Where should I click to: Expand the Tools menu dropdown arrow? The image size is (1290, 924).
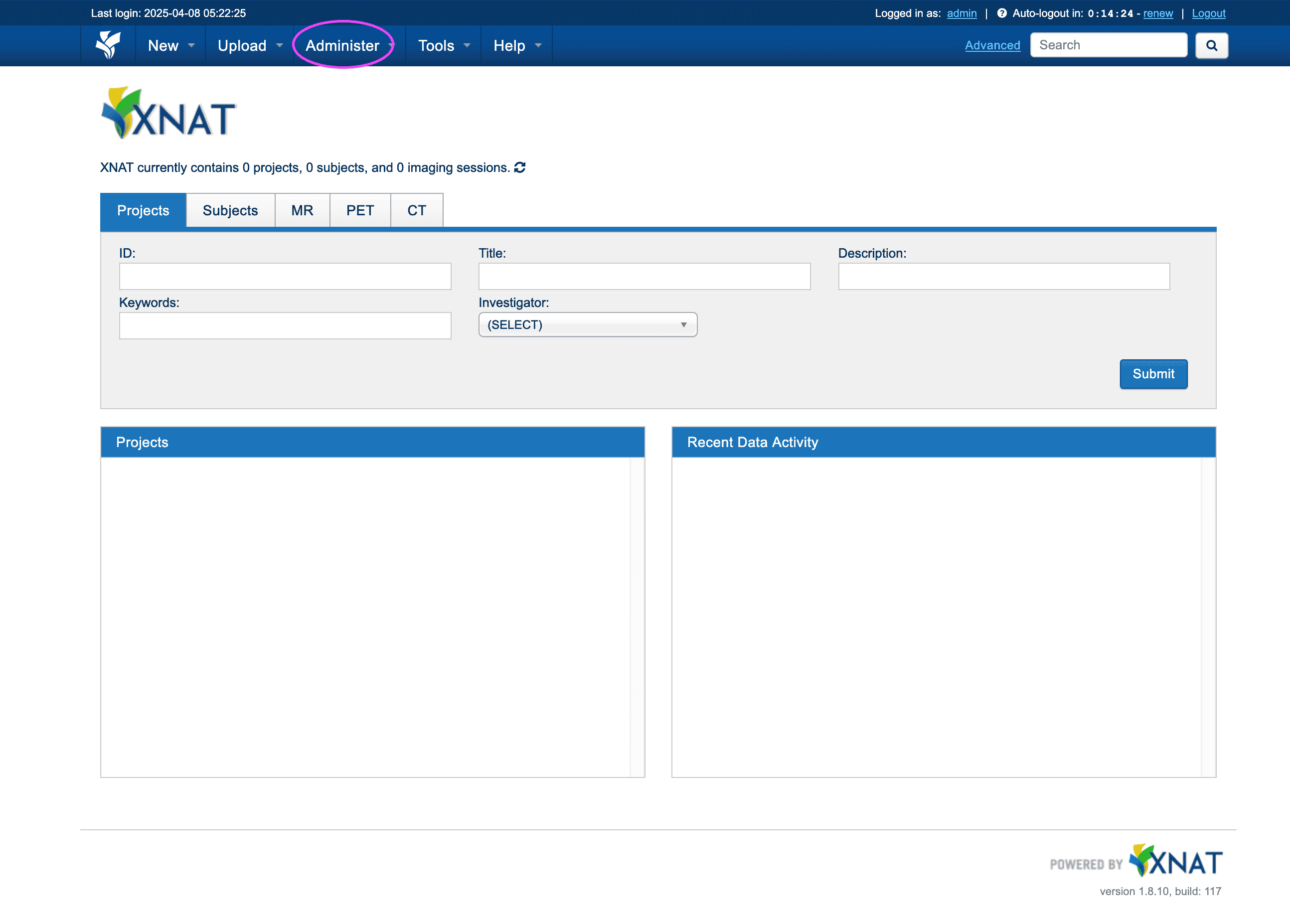click(x=467, y=45)
